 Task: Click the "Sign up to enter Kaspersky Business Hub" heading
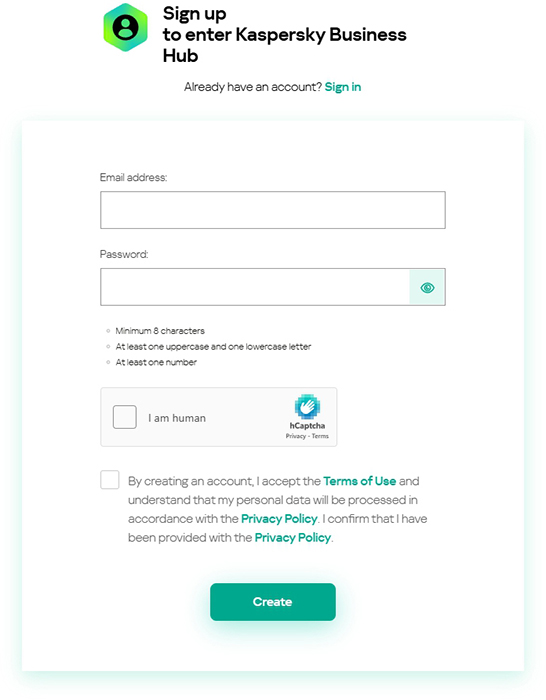tap(285, 35)
